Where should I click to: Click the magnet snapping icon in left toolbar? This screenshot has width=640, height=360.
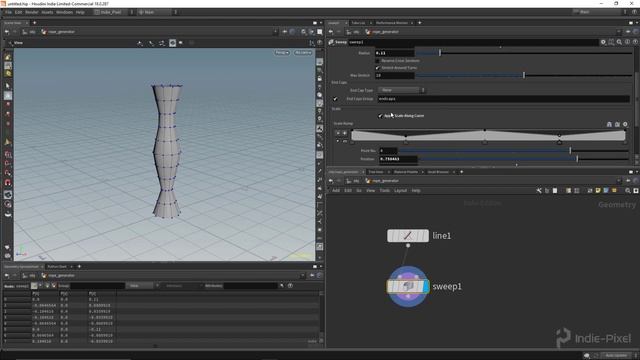click(x=8, y=183)
